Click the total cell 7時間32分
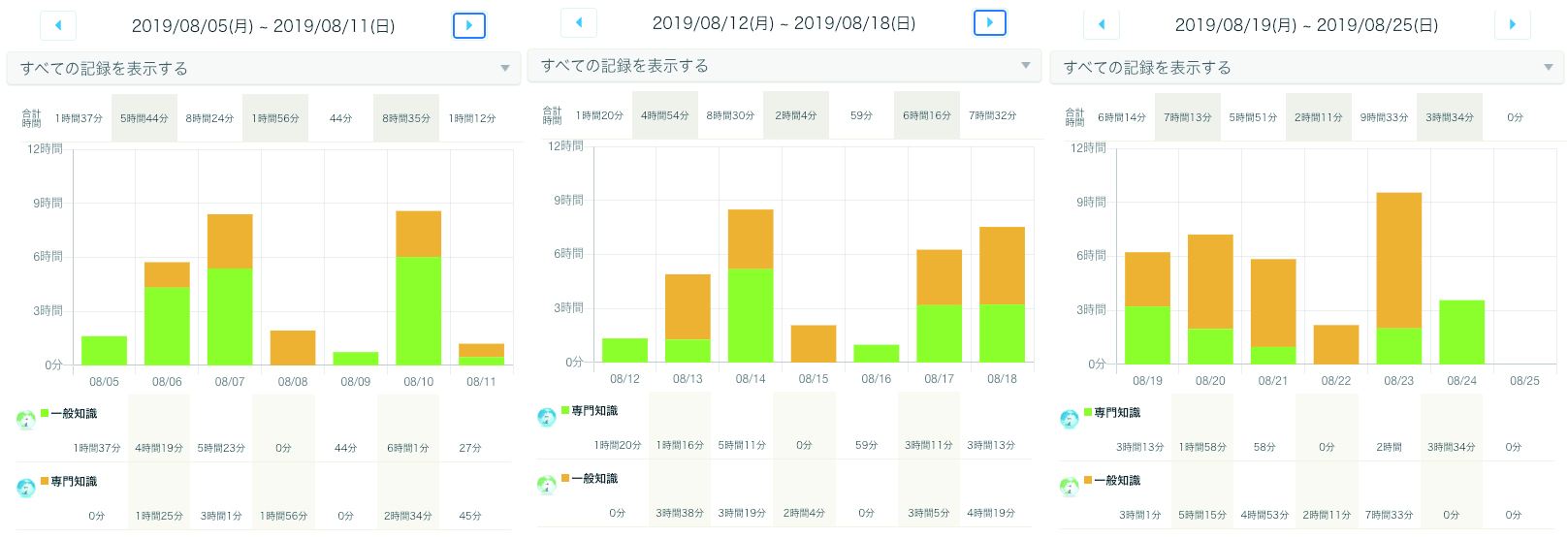 (x=993, y=115)
